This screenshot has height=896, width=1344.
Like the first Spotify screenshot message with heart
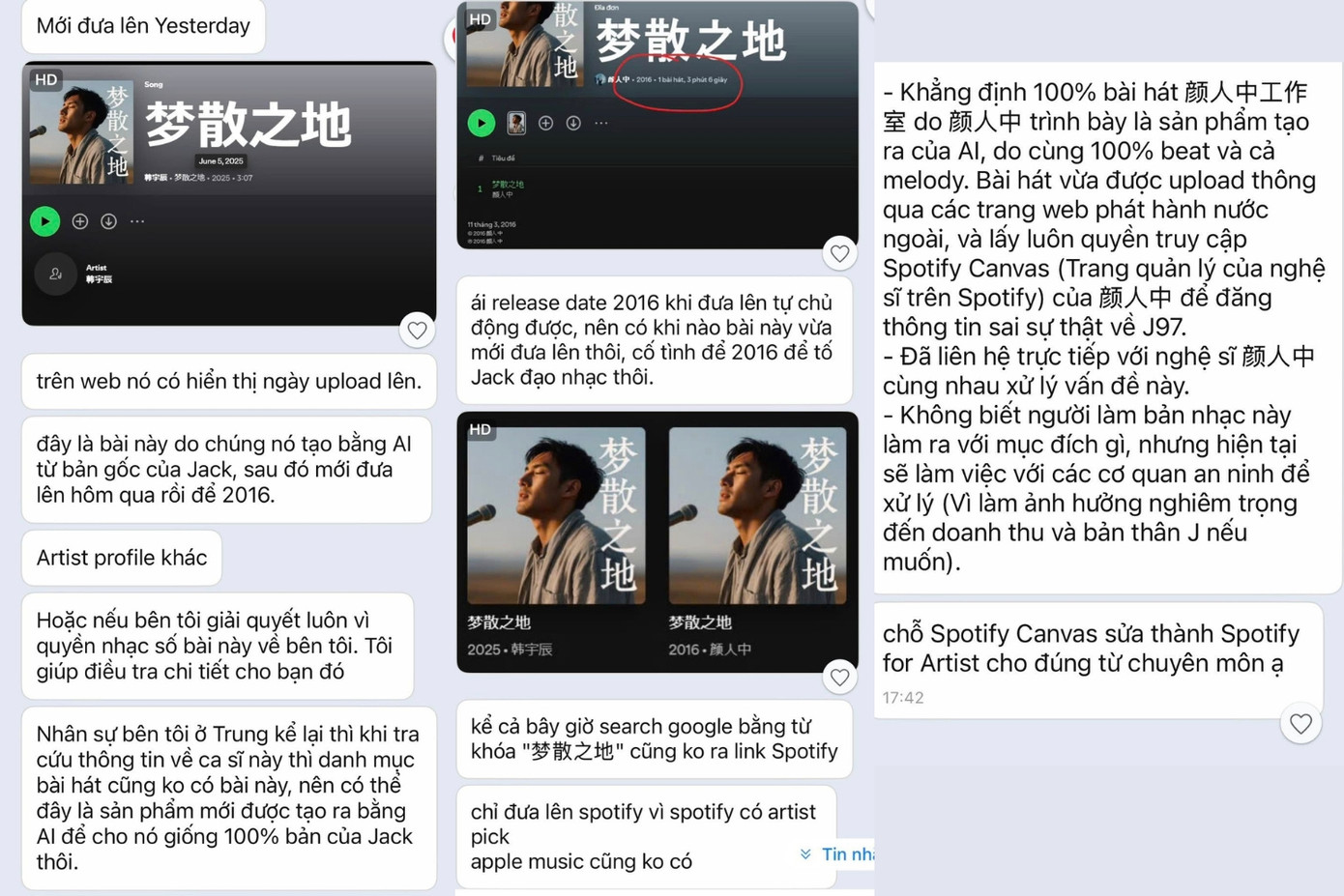417,331
